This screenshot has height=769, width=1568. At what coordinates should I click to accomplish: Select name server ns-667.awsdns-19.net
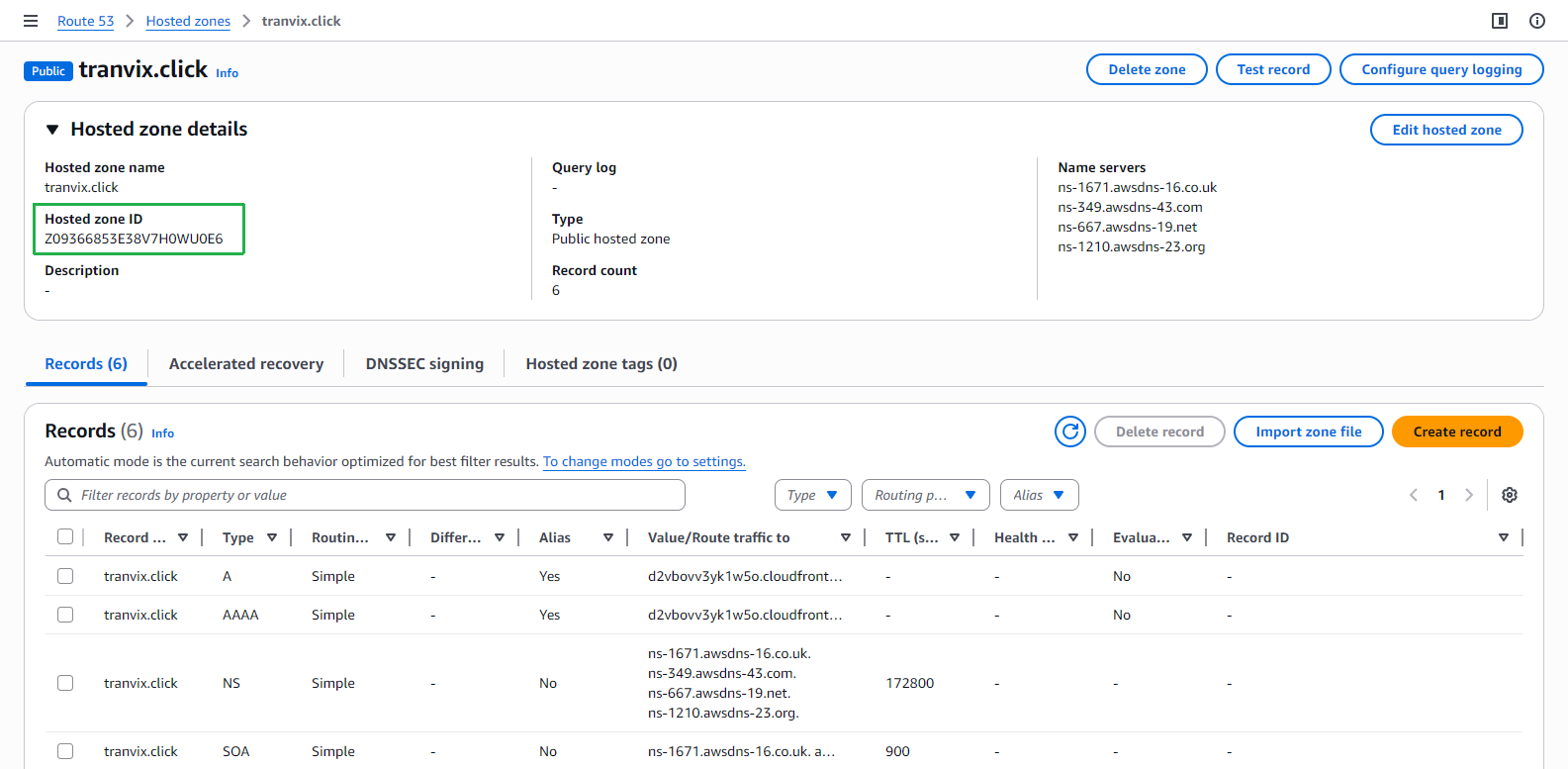pos(1127,227)
